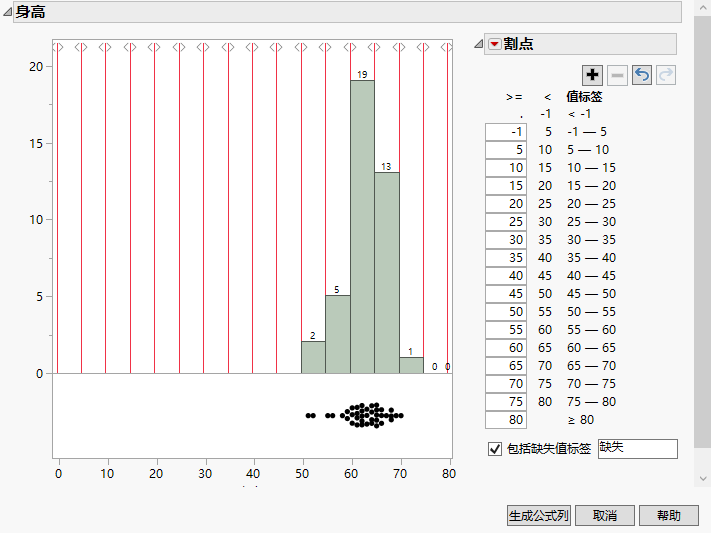Select the >= field in row 60 — 65
The width and height of the screenshot is (711, 533).
506,348
